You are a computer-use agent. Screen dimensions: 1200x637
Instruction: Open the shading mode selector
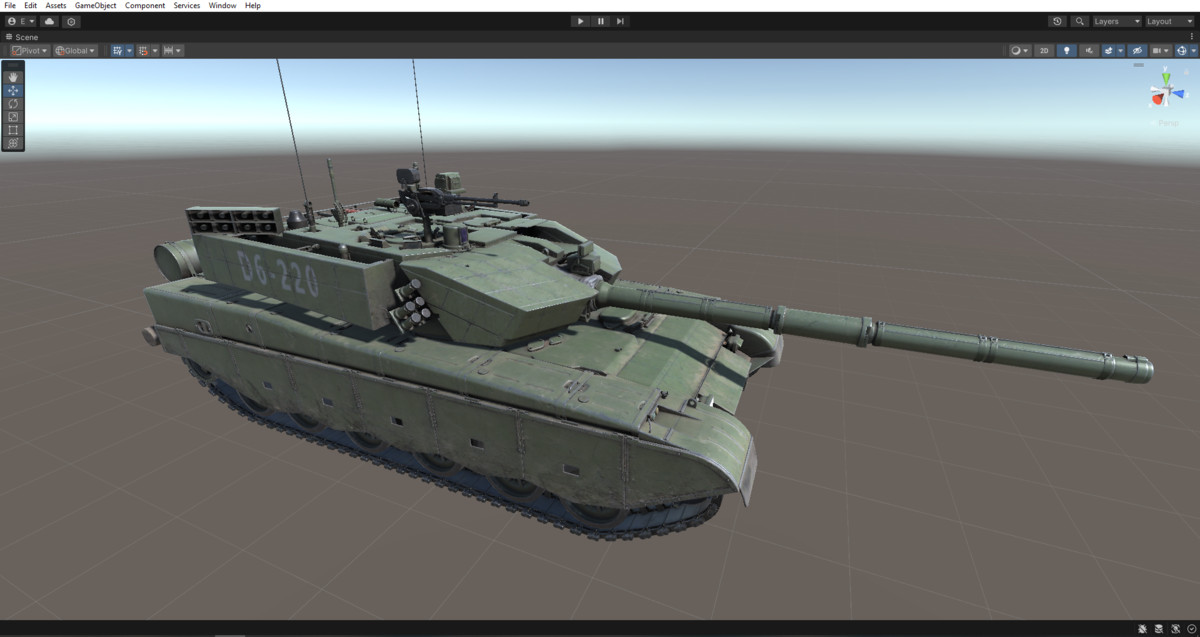pyautogui.click(x=1017, y=50)
